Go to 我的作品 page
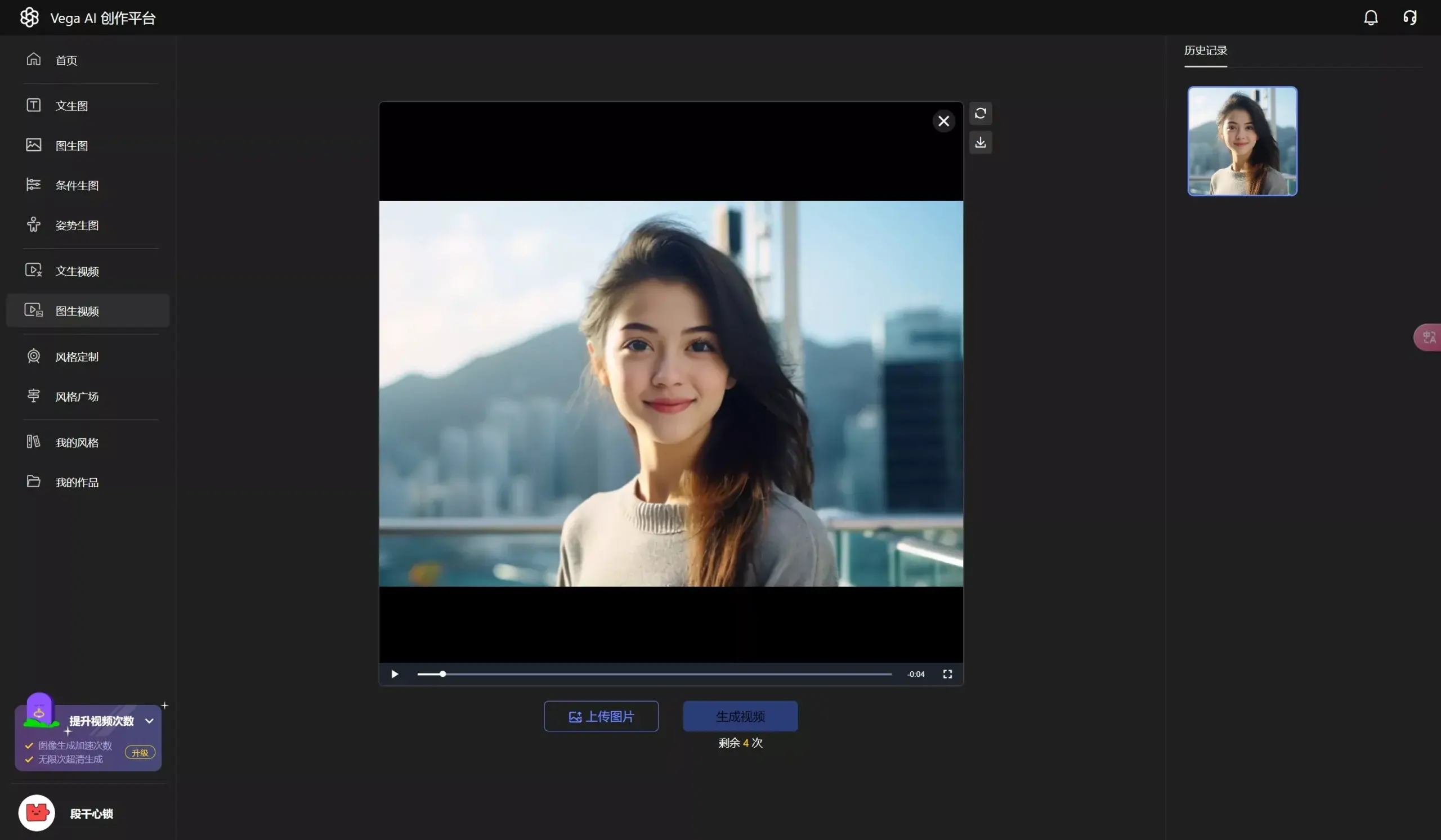 click(x=77, y=482)
